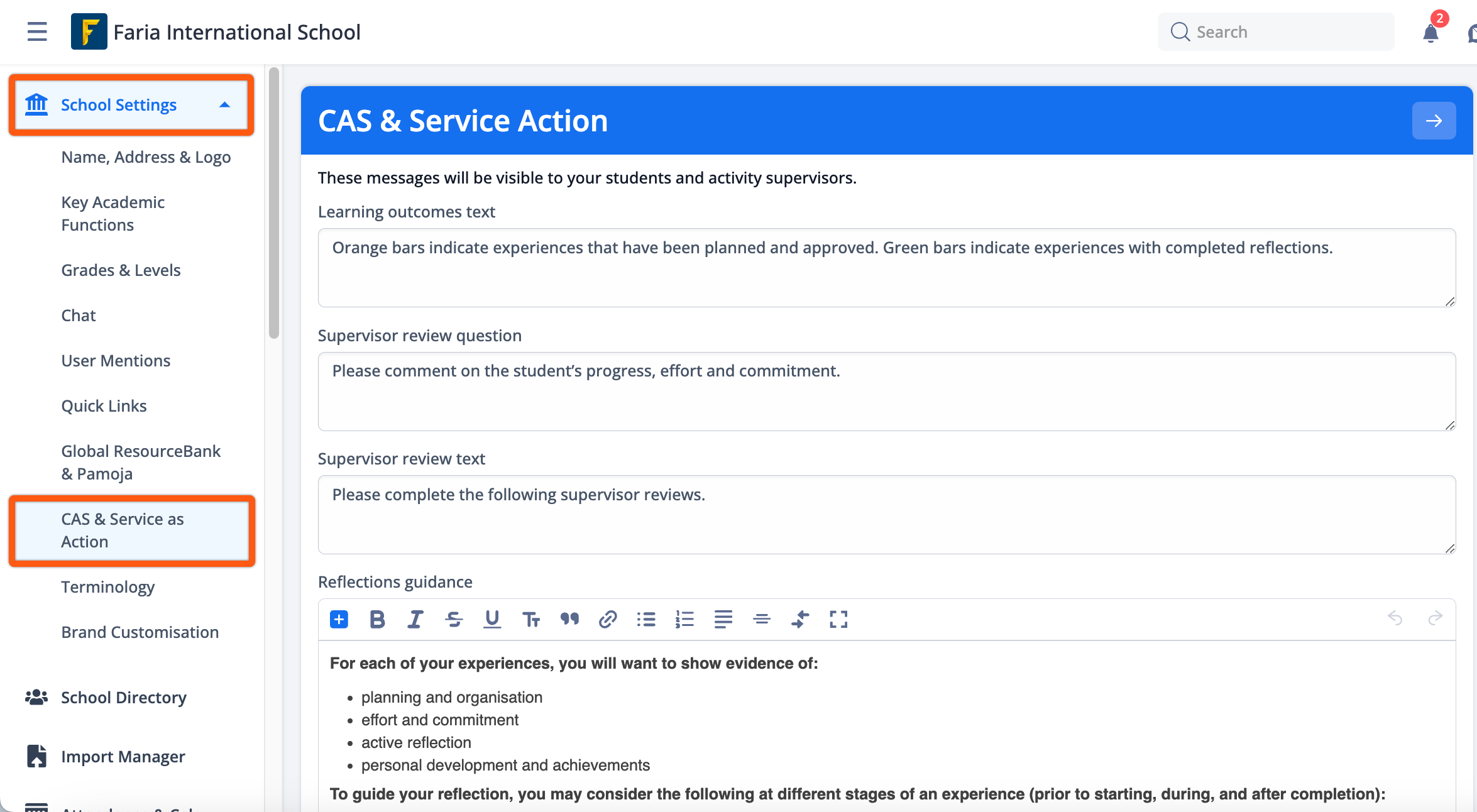Open Name, Address & Logo settings
Image resolution: width=1477 pixels, height=812 pixels.
(146, 157)
